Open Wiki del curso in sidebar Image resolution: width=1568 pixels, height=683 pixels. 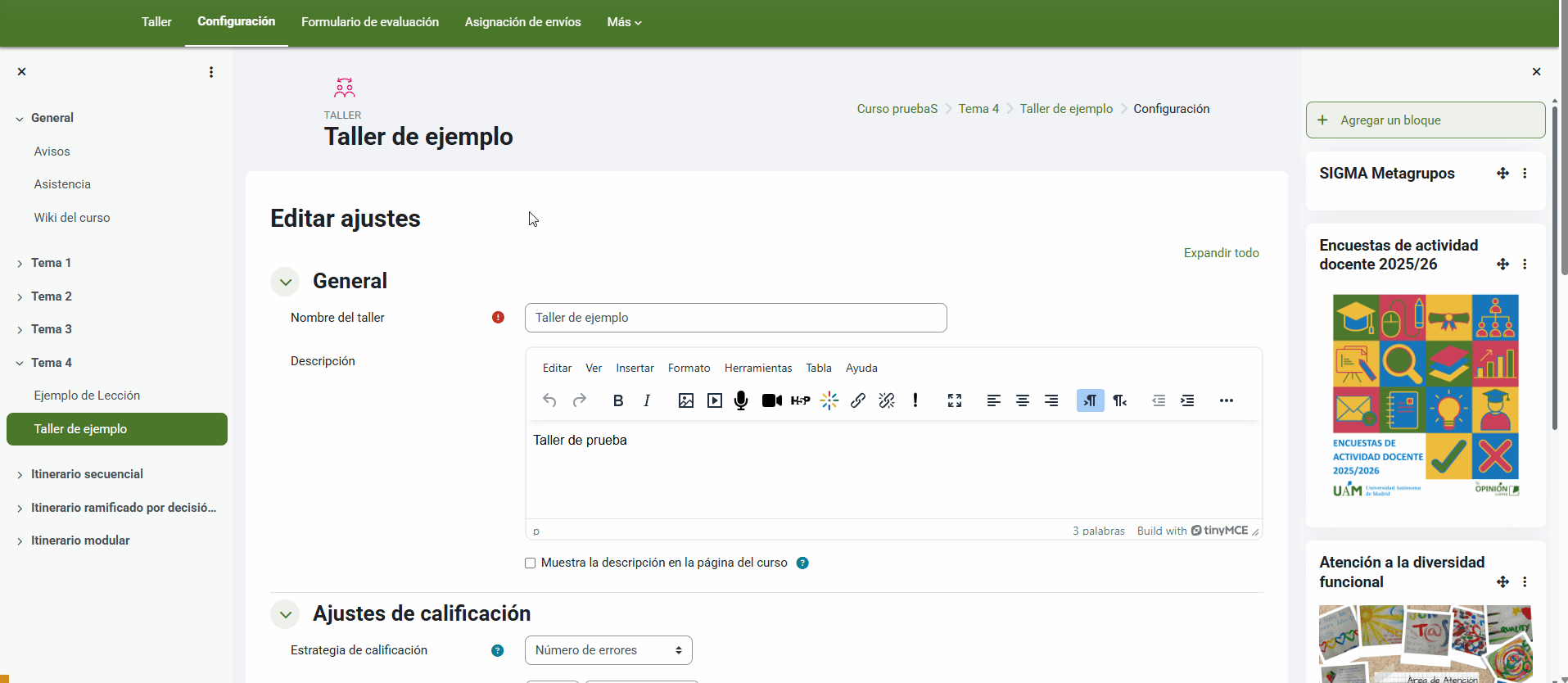[72, 218]
